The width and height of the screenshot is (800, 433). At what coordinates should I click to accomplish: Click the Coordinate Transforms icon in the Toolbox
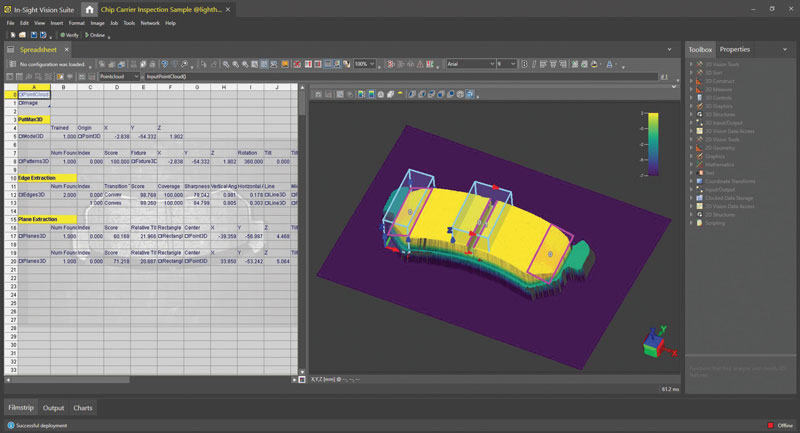click(699, 182)
